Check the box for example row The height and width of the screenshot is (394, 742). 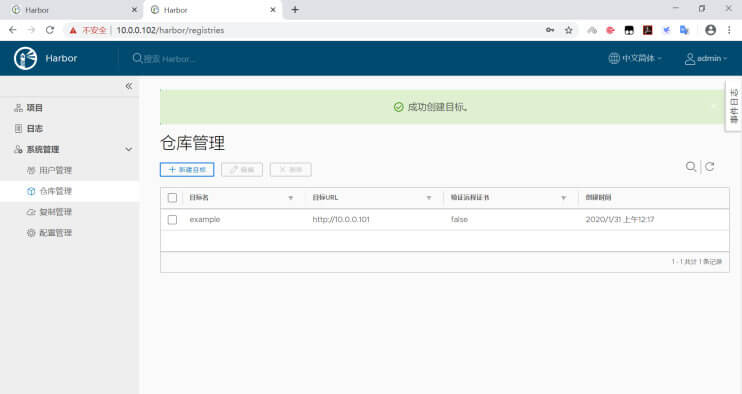coord(172,220)
